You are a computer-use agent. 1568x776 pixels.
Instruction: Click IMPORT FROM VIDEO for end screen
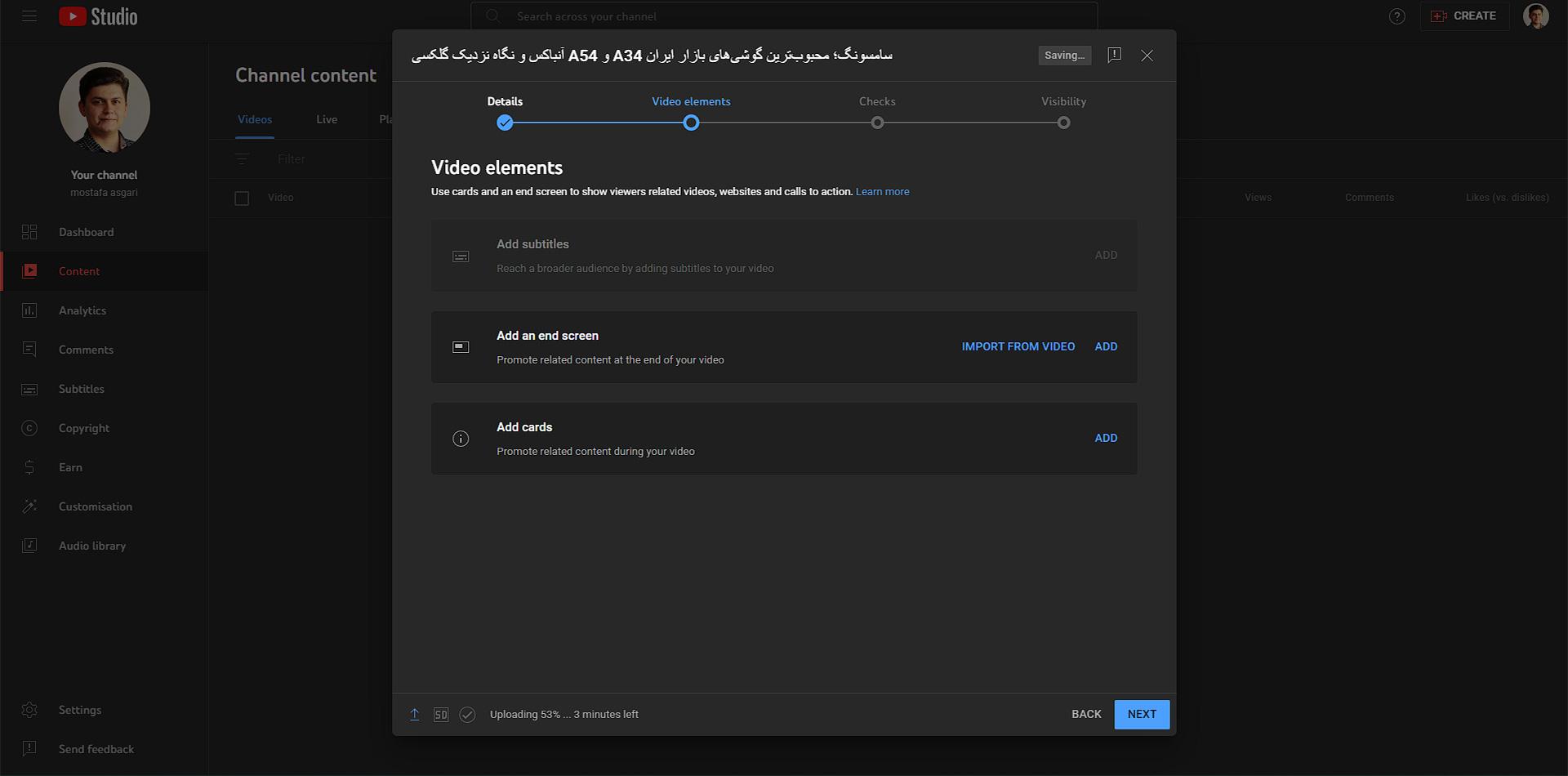point(1018,346)
